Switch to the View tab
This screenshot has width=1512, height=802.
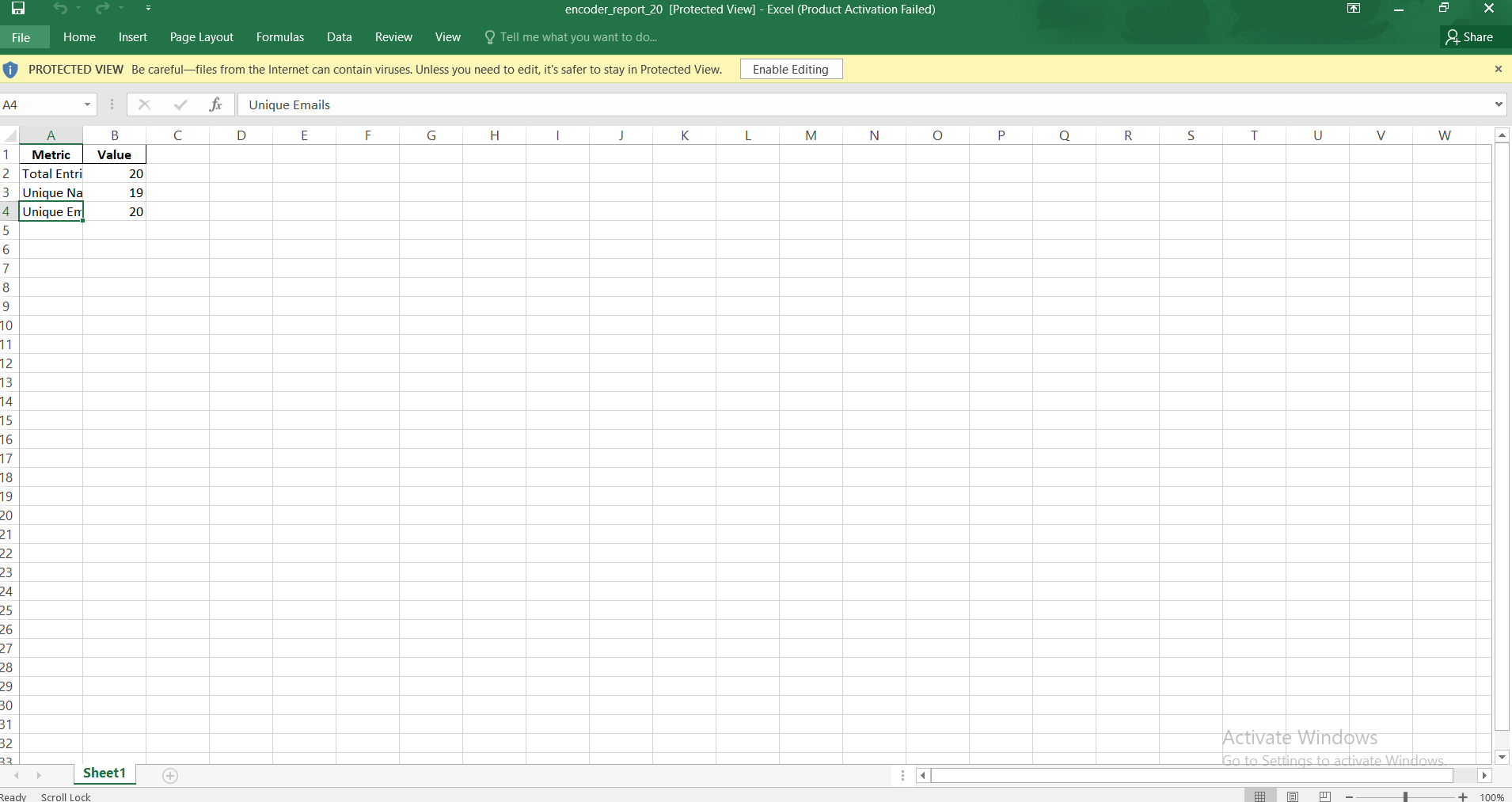448,37
